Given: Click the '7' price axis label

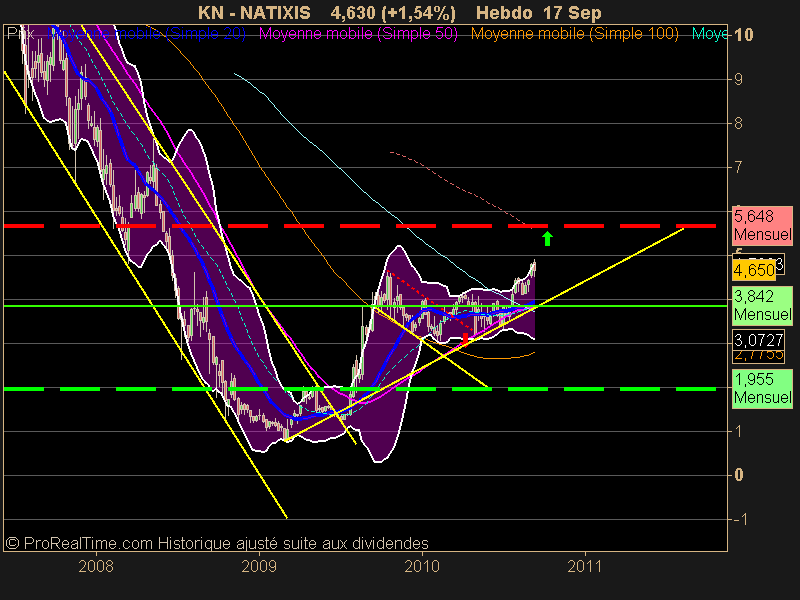Looking at the screenshot, I should click(x=738, y=167).
